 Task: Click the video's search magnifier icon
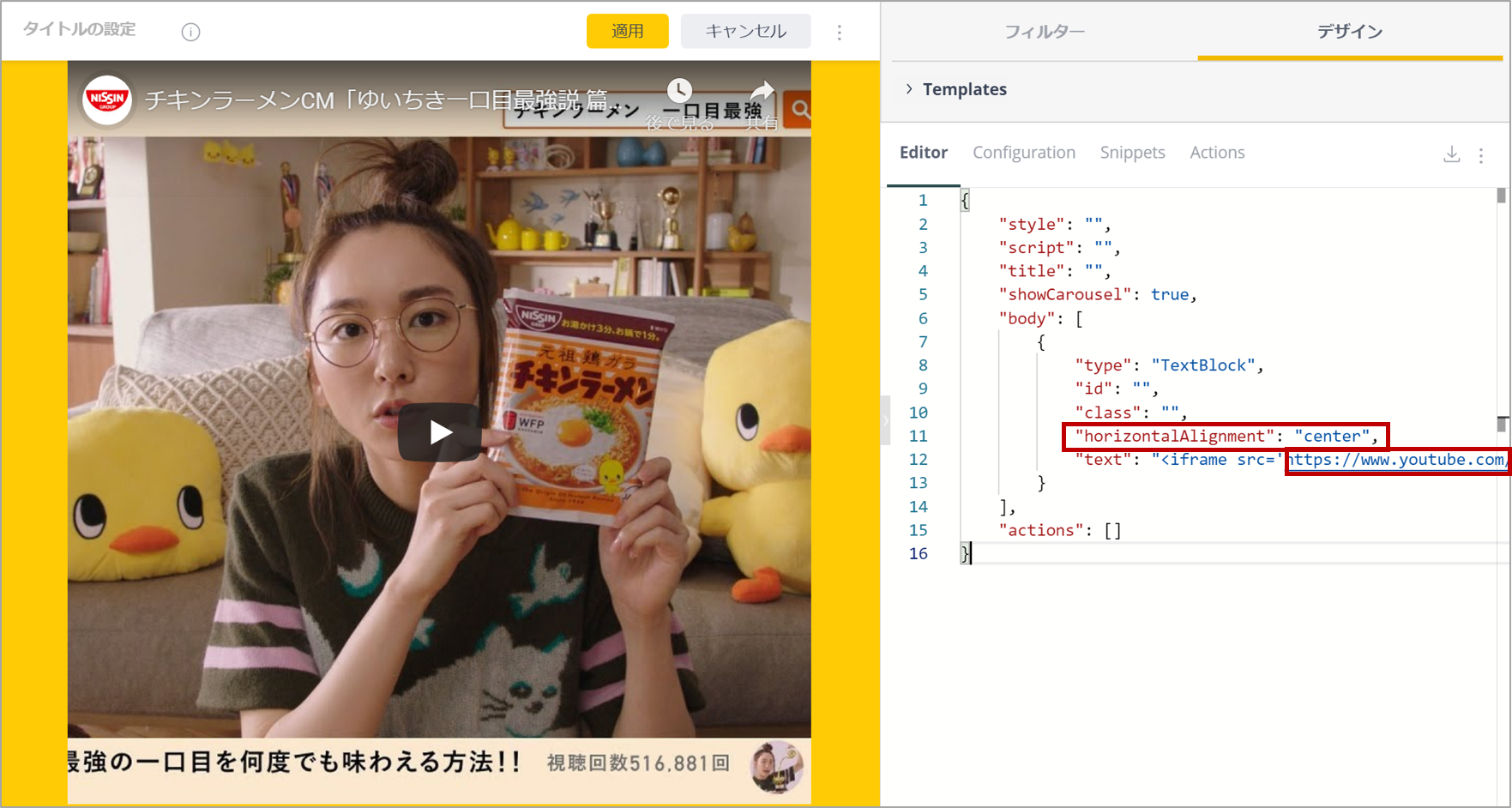pyautogui.click(x=799, y=110)
